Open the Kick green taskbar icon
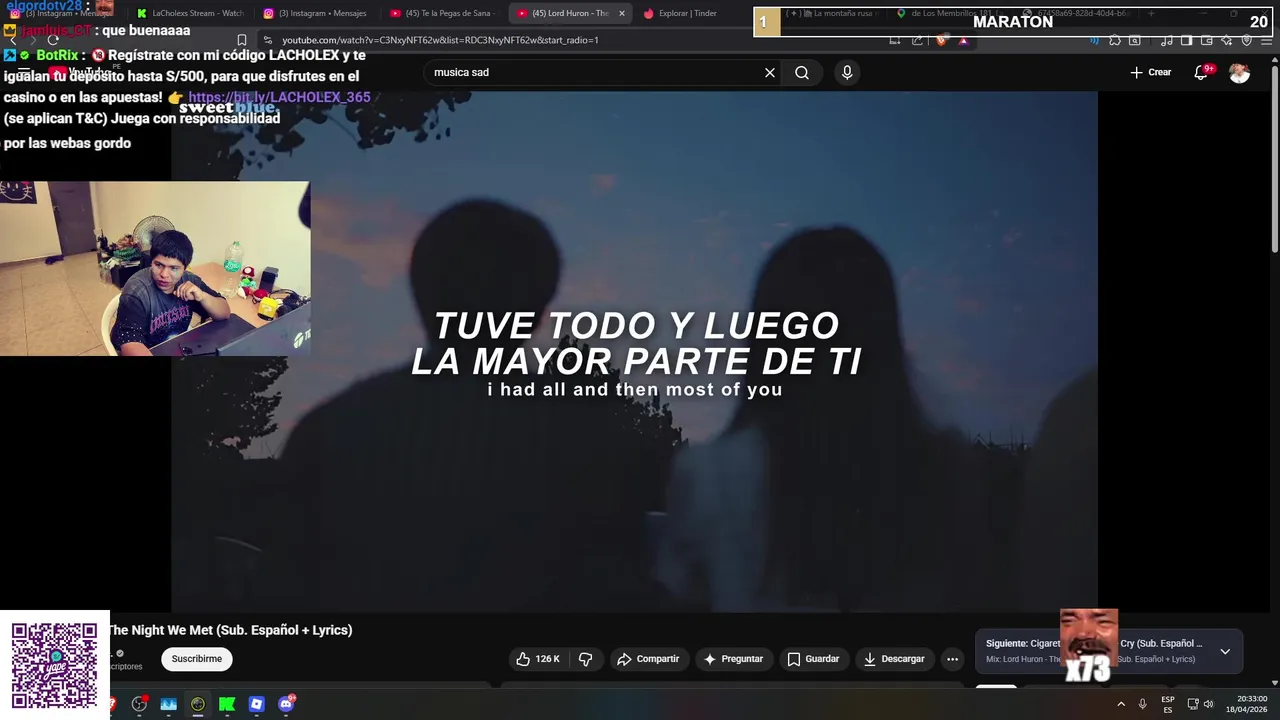 point(227,704)
